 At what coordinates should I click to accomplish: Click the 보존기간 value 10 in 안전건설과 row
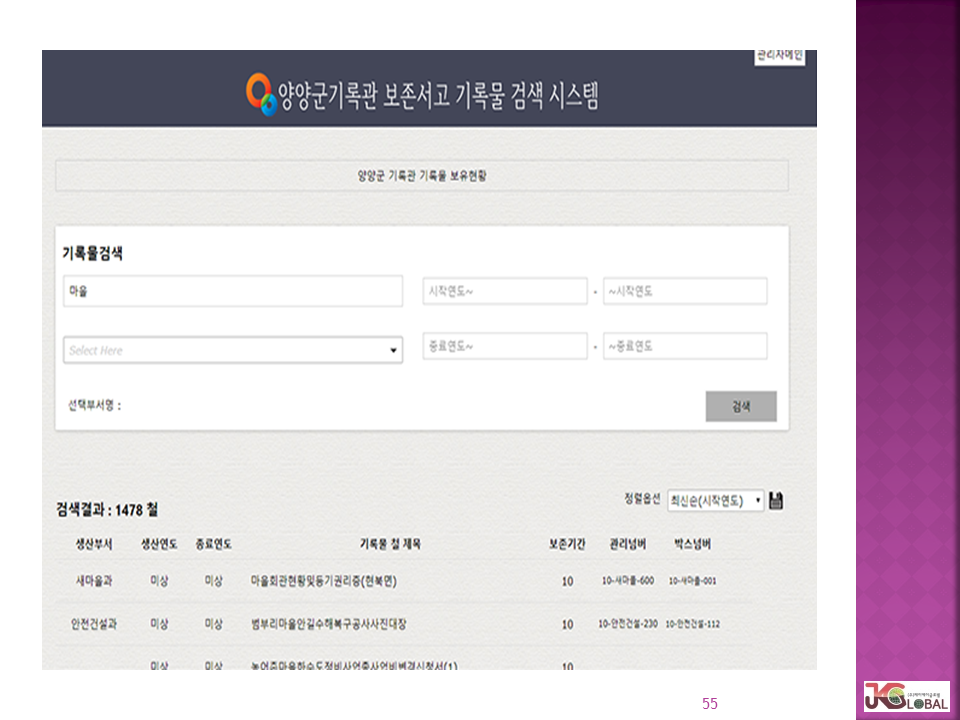(x=568, y=624)
